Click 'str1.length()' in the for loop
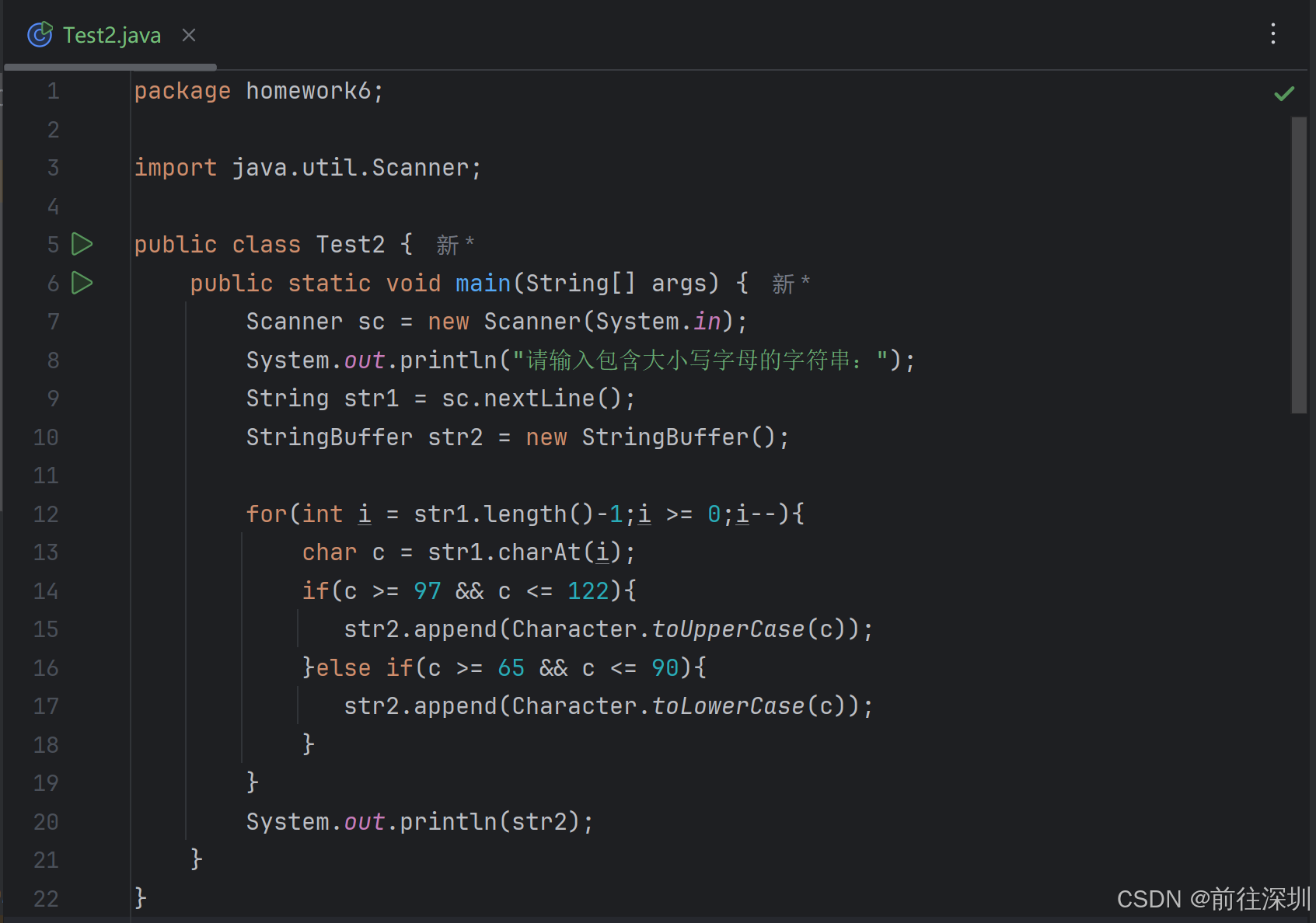 [504, 514]
